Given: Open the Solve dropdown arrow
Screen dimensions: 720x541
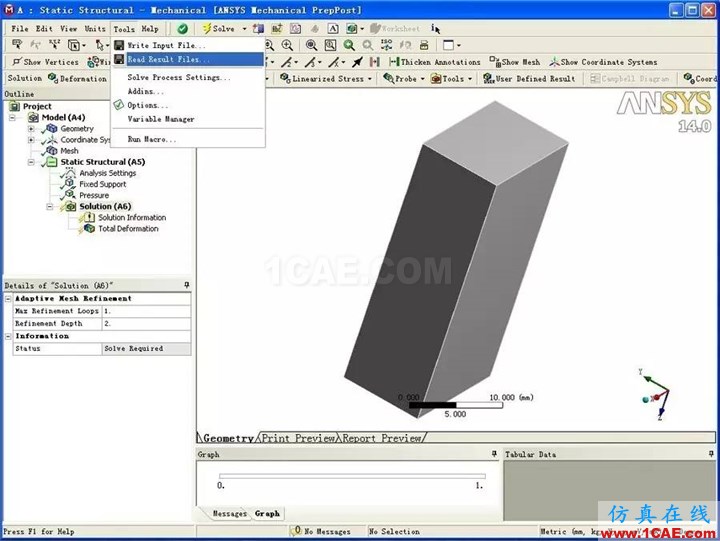Looking at the screenshot, I should [x=244, y=29].
